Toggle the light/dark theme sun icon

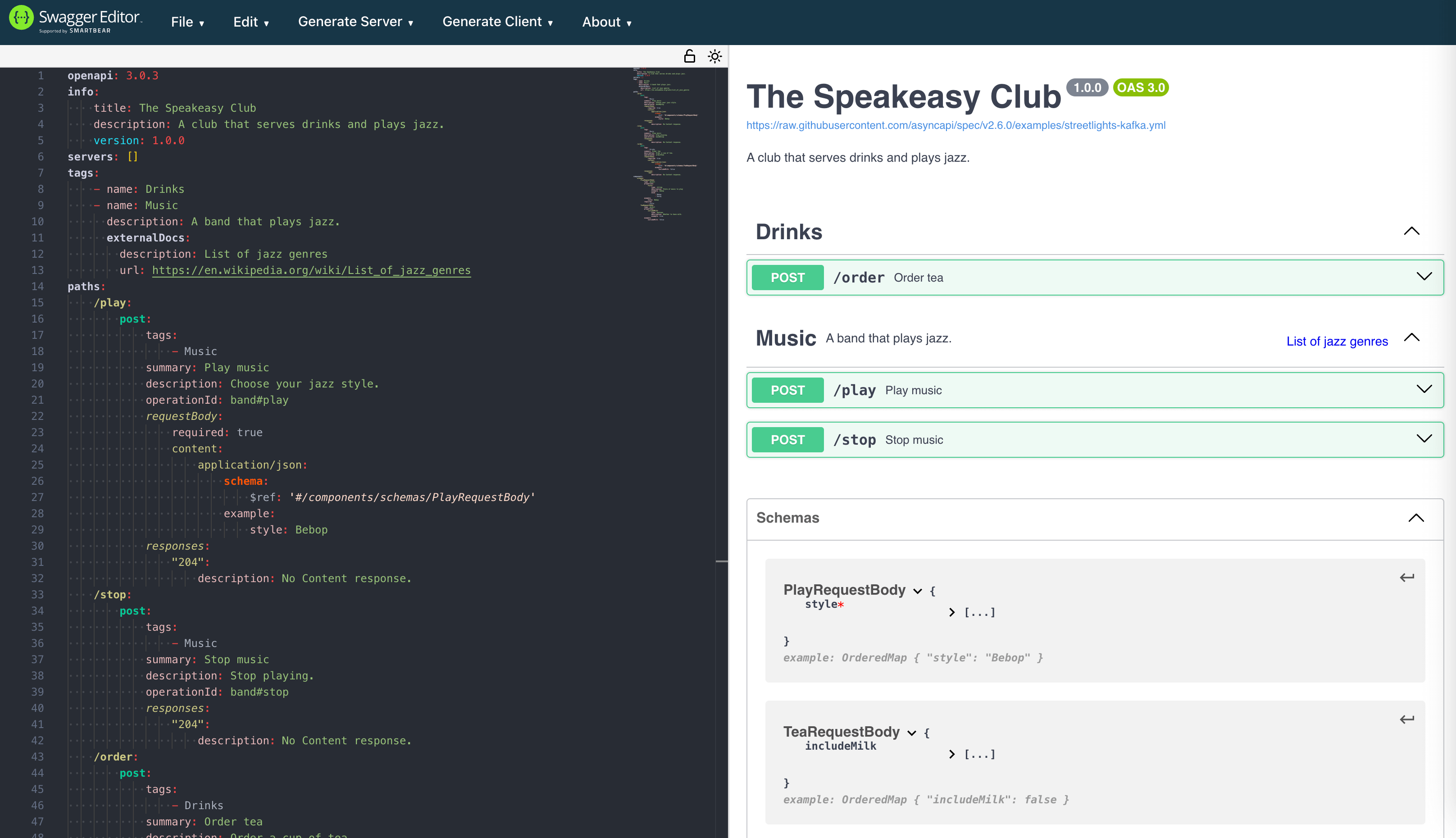click(714, 56)
